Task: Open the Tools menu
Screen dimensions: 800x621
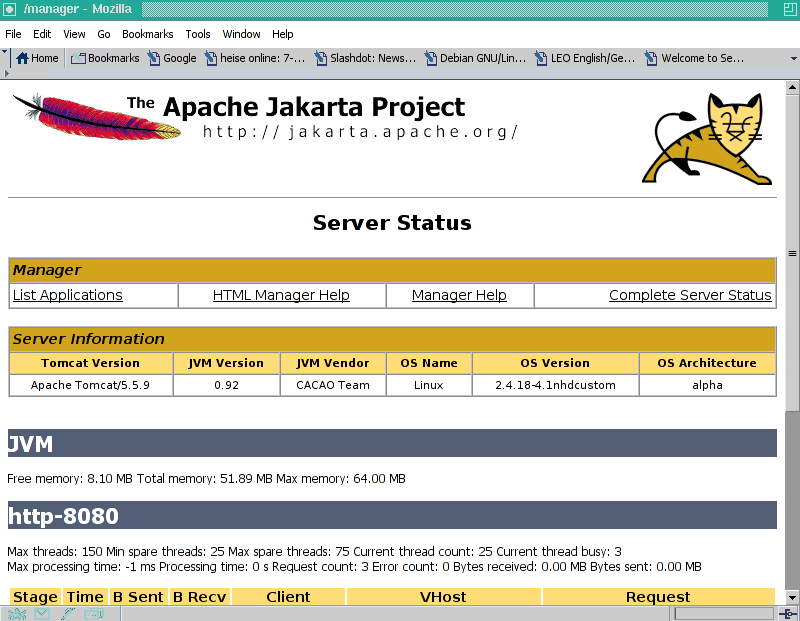Action: (x=197, y=34)
